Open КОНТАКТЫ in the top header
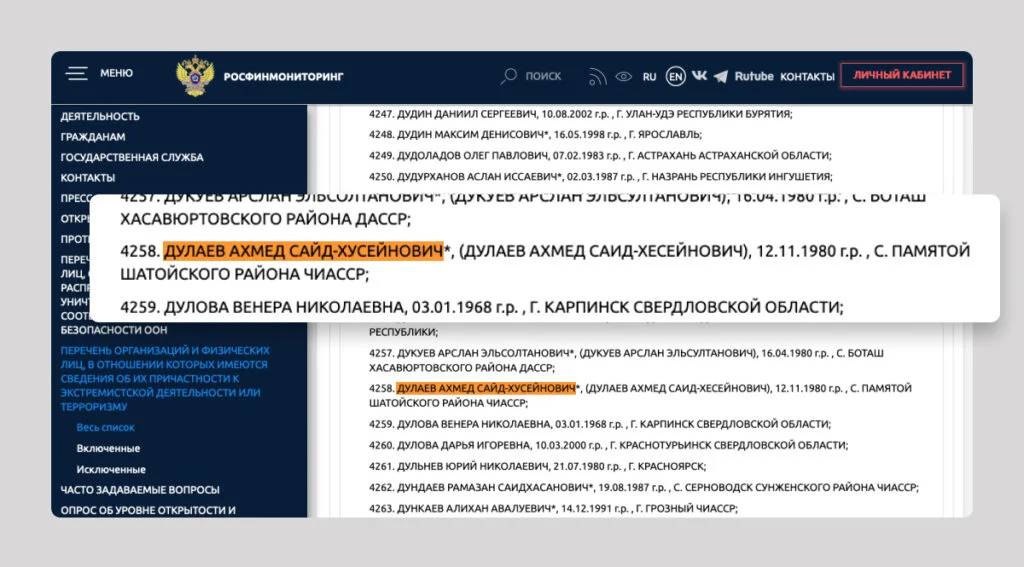Screen dimensions: 1024x567 807,76
